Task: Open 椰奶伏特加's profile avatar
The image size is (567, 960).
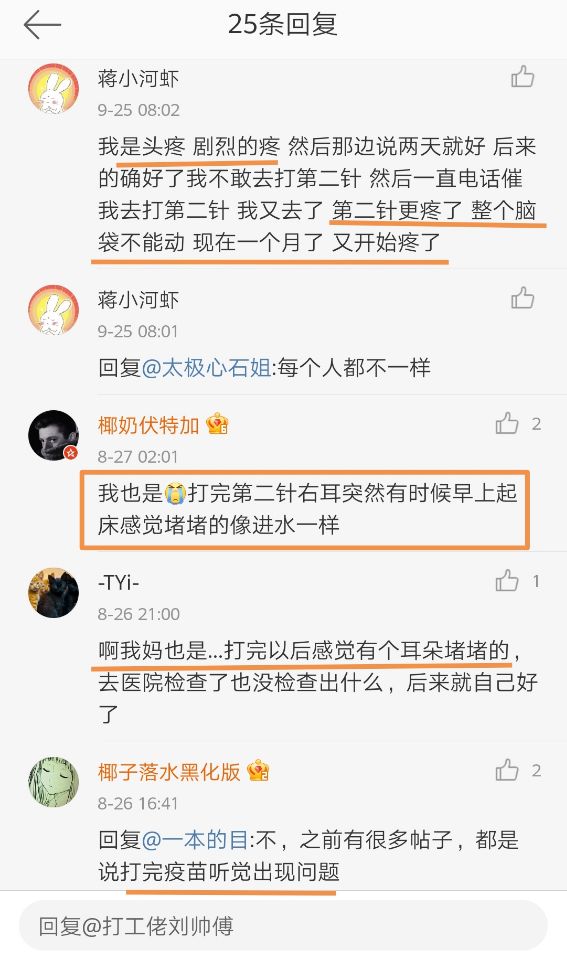Action: (x=54, y=435)
